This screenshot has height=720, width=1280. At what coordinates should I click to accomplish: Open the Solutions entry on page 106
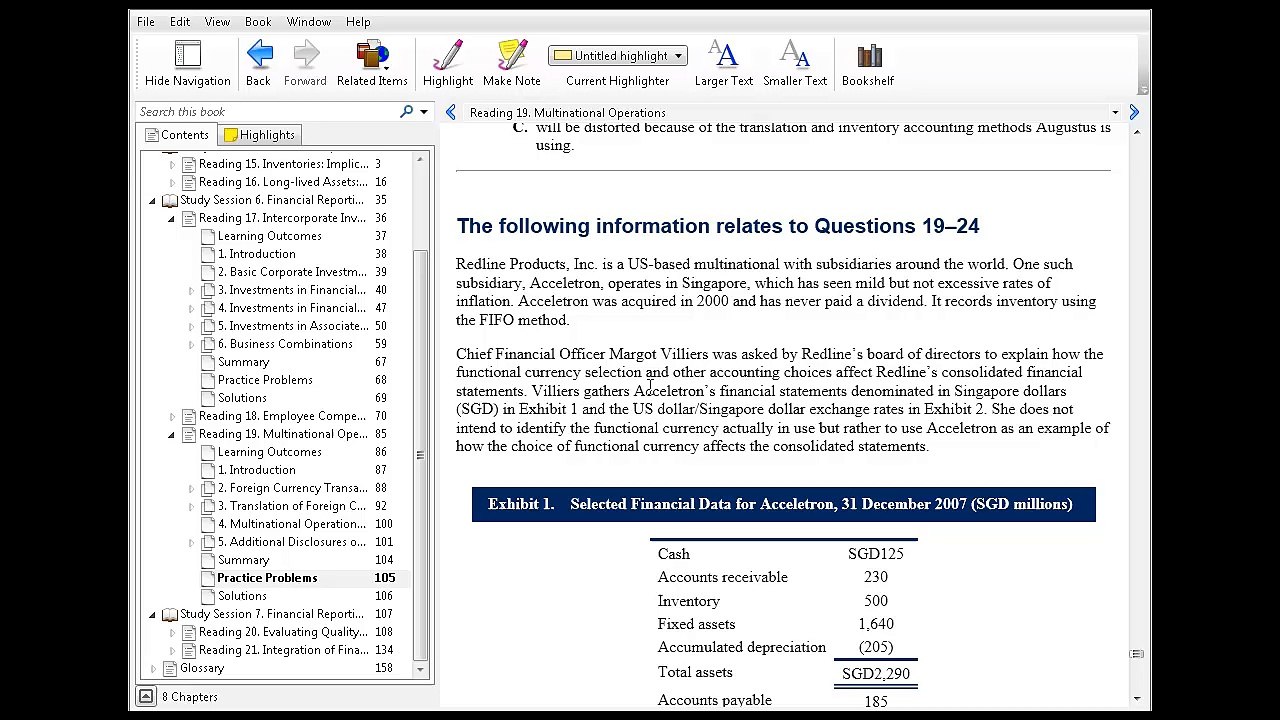click(x=242, y=596)
